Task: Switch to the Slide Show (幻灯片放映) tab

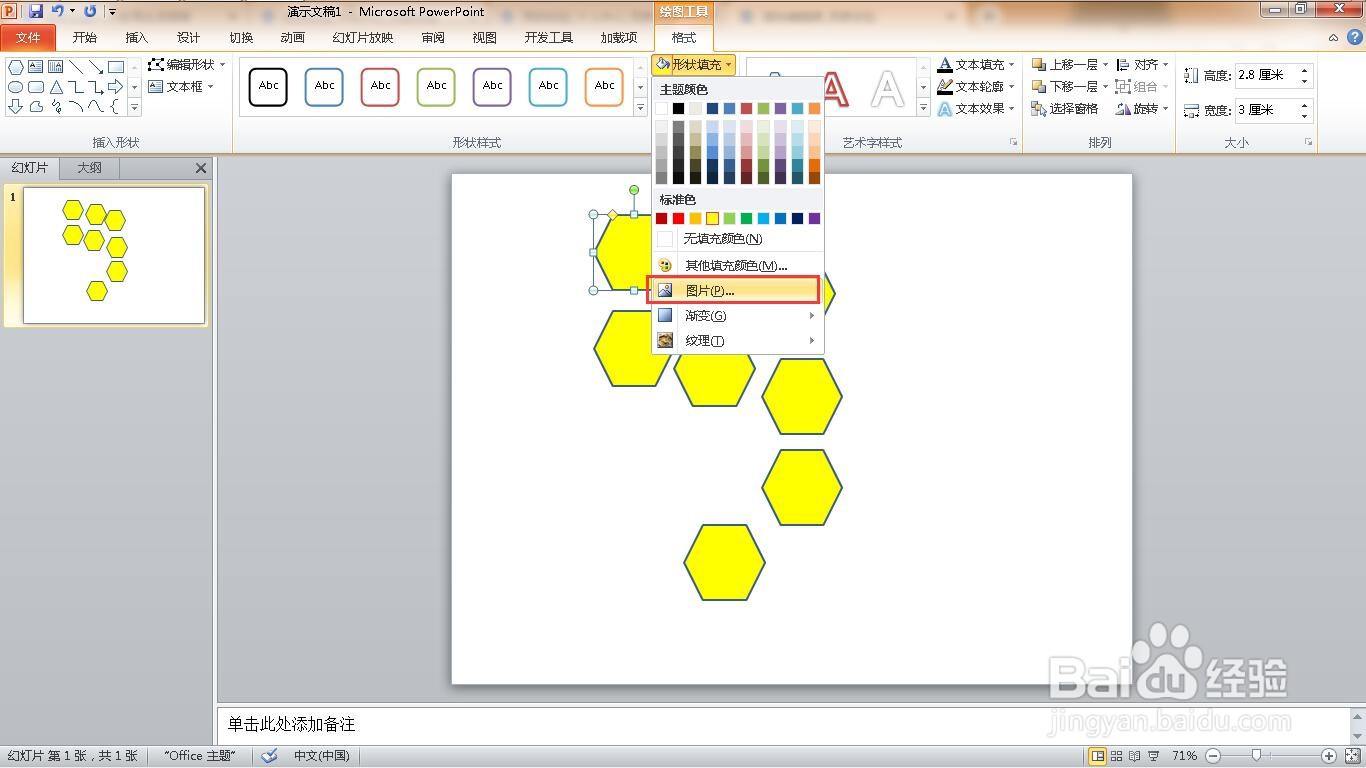Action: tap(363, 38)
